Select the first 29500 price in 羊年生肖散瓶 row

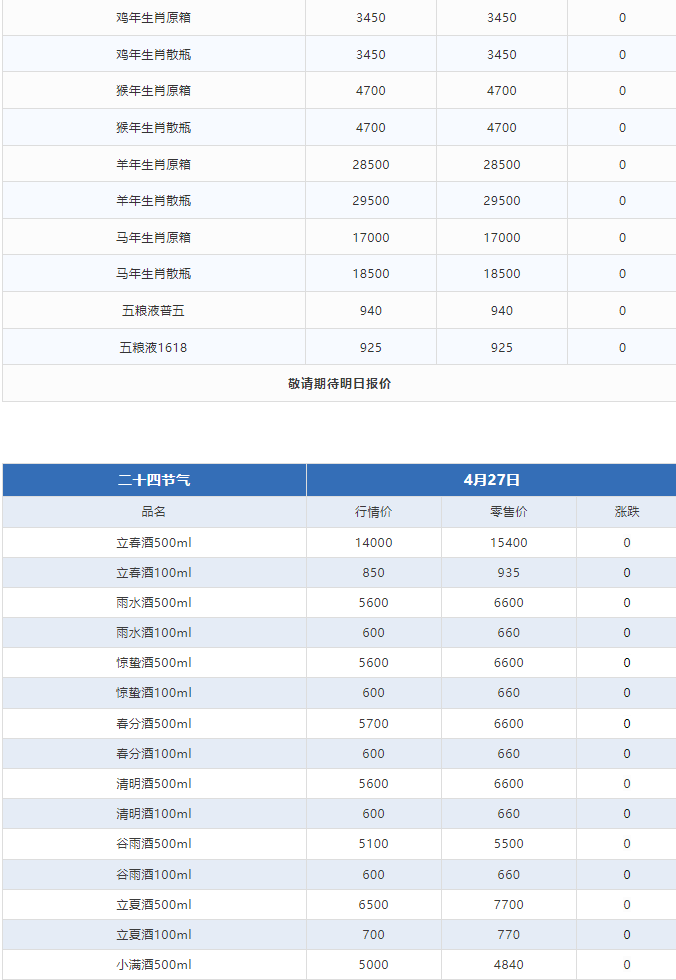[x=371, y=201]
